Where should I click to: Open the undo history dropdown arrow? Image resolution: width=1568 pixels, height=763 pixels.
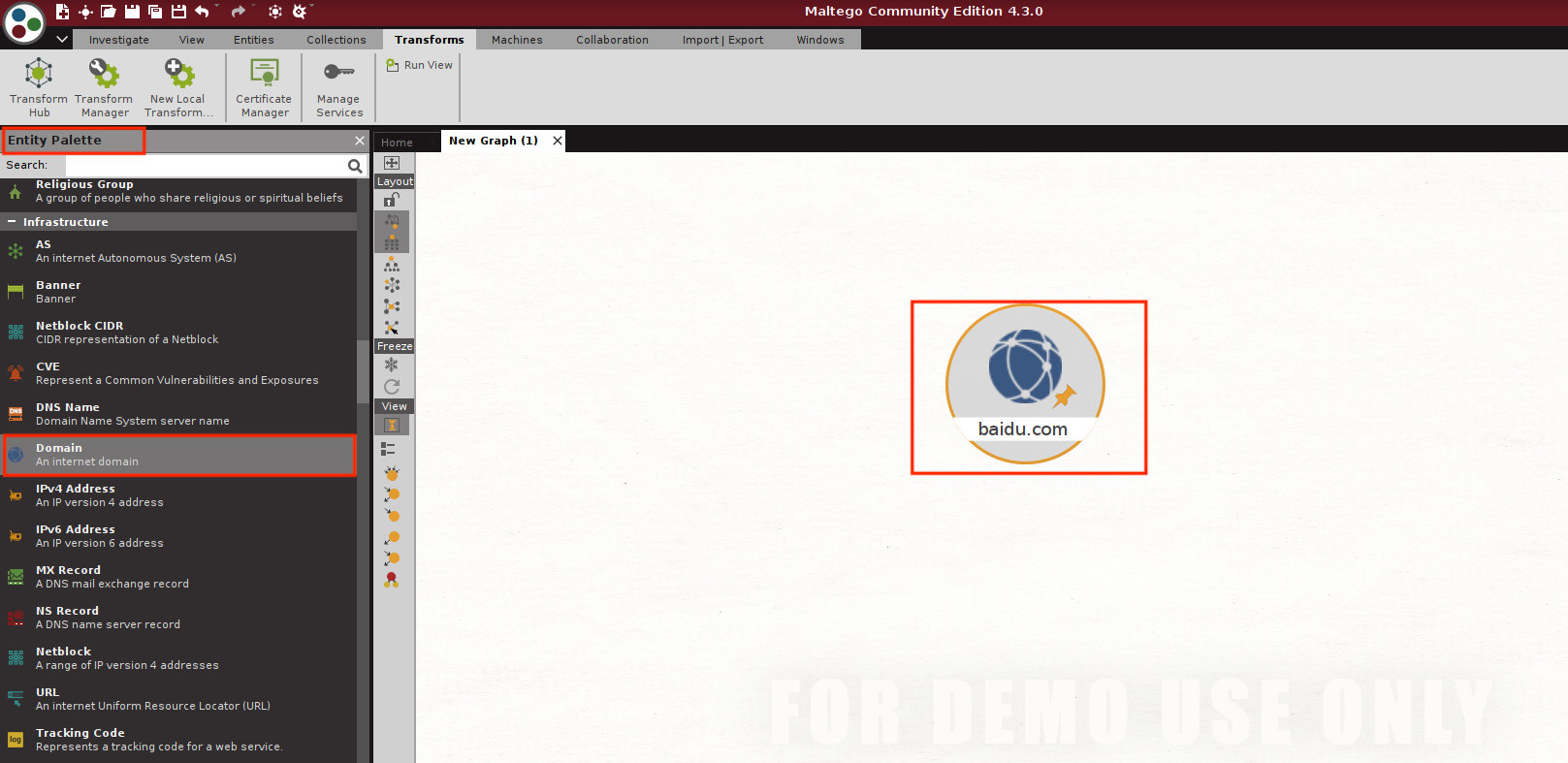(x=217, y=7)
